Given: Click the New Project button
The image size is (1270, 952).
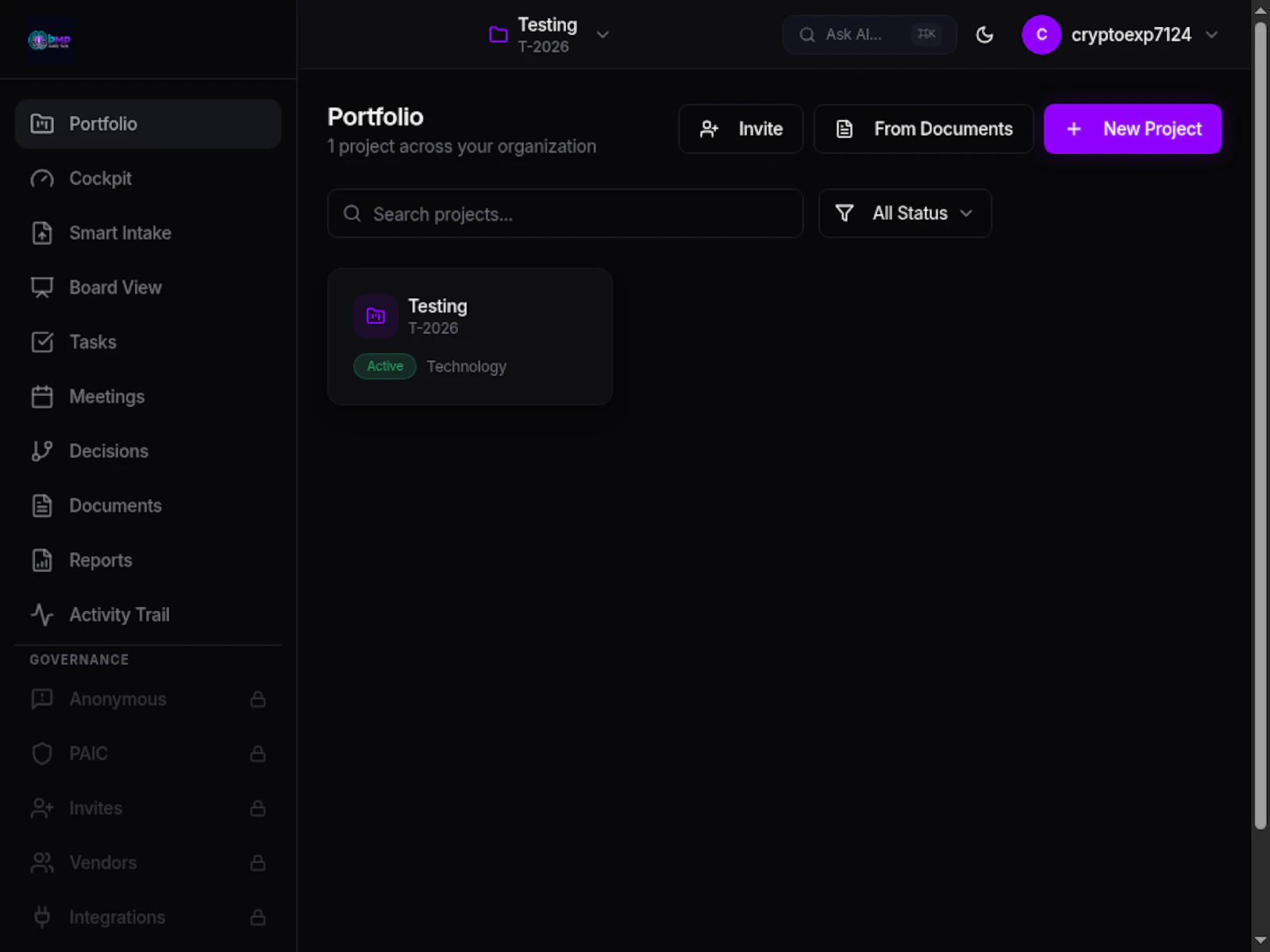Looking at the screenshot, I should (1133, 129).
